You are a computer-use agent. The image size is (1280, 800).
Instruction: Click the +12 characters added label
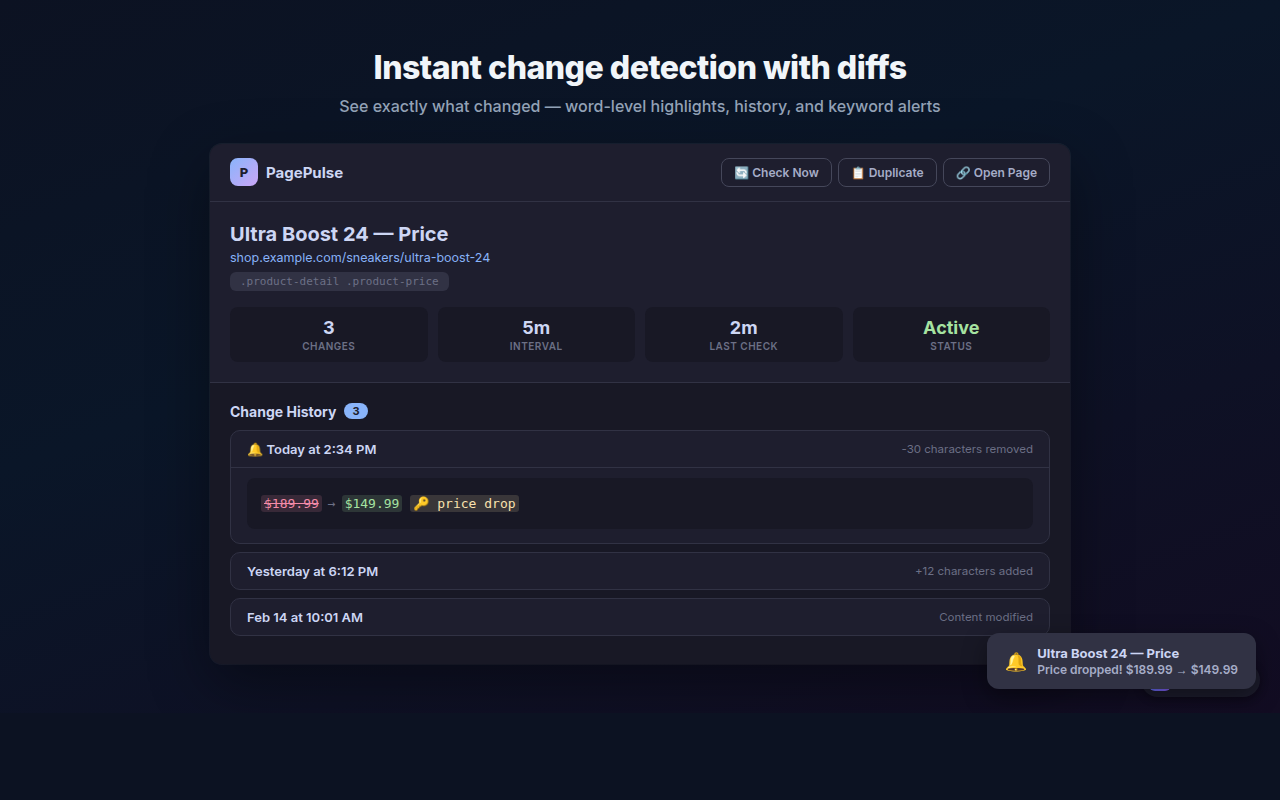click(x=974, y=571)
